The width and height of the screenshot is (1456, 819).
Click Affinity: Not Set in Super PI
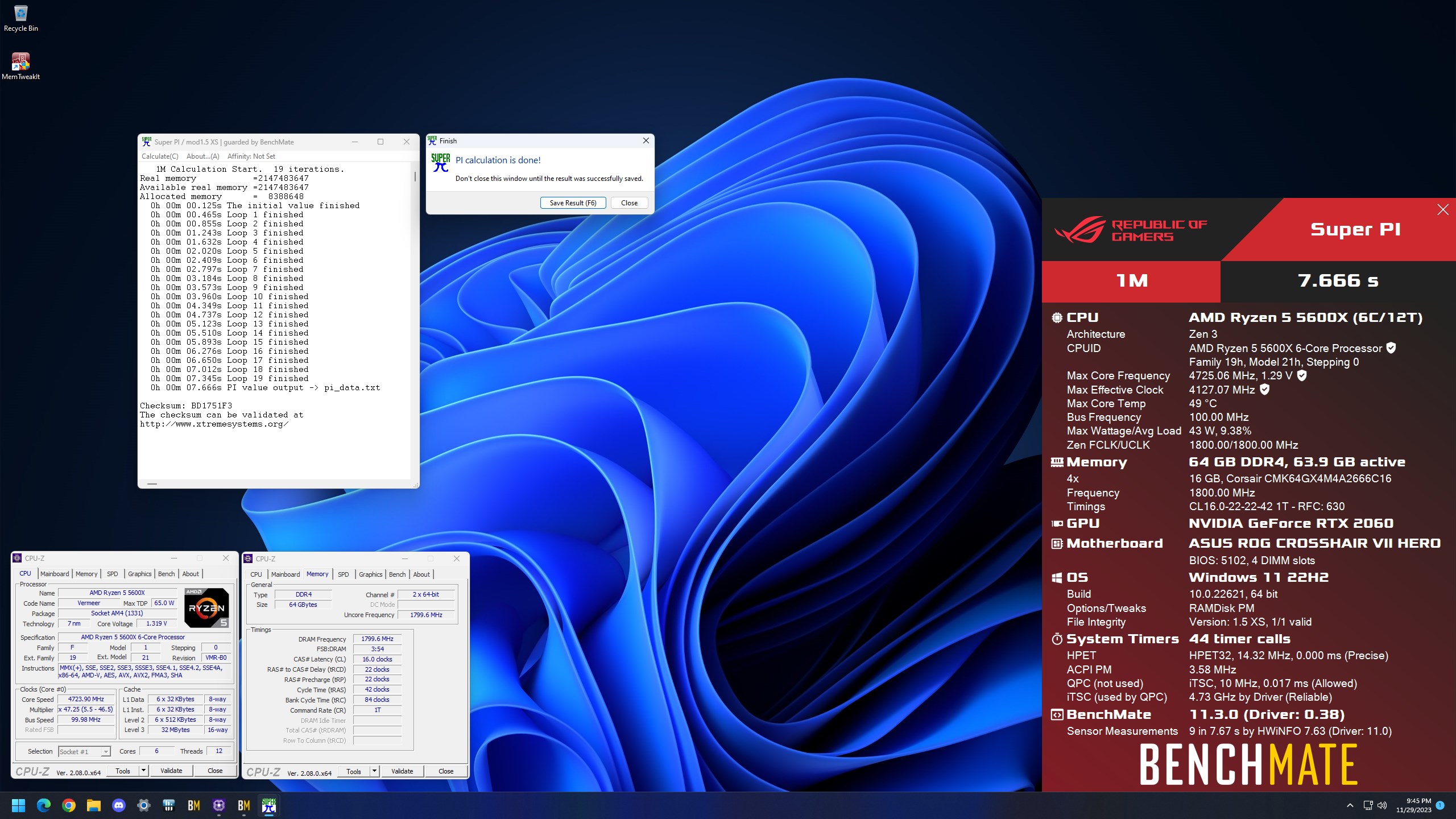(x=251, y=156)
